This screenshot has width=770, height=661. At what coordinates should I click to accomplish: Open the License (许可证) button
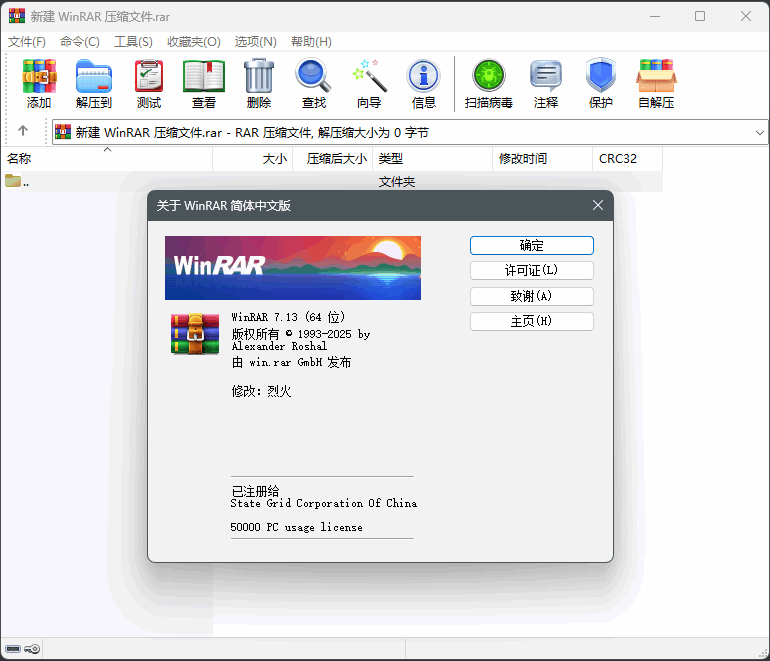(531, 271)
